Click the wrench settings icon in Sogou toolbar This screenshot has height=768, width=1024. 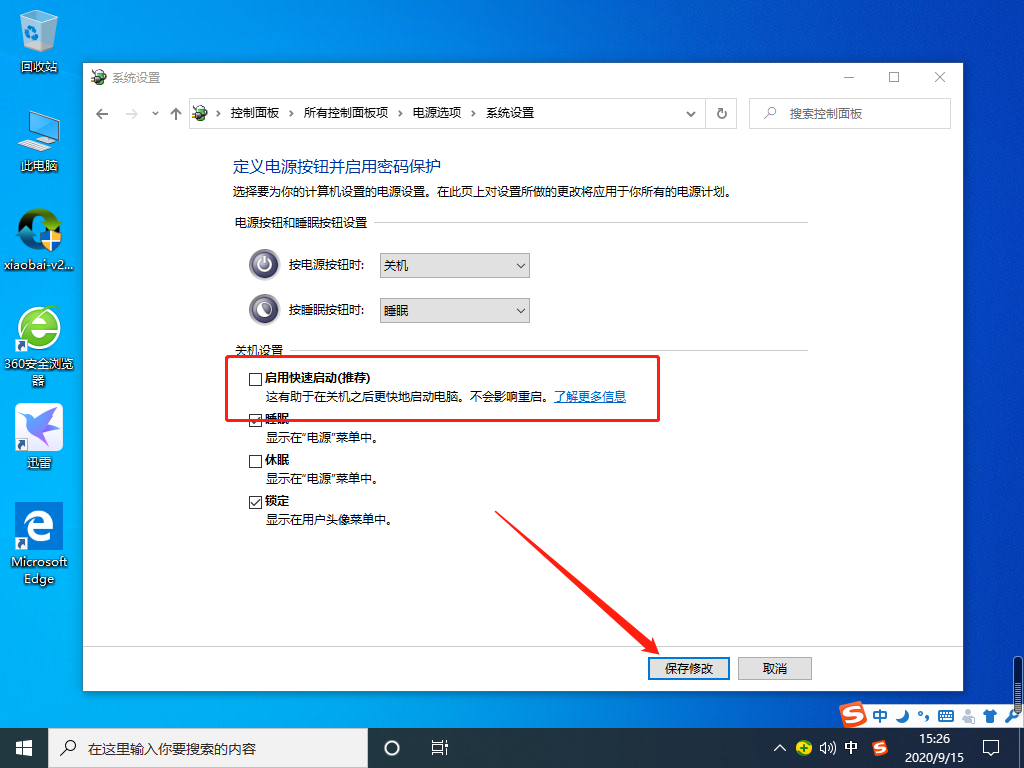pos(1012,716)
